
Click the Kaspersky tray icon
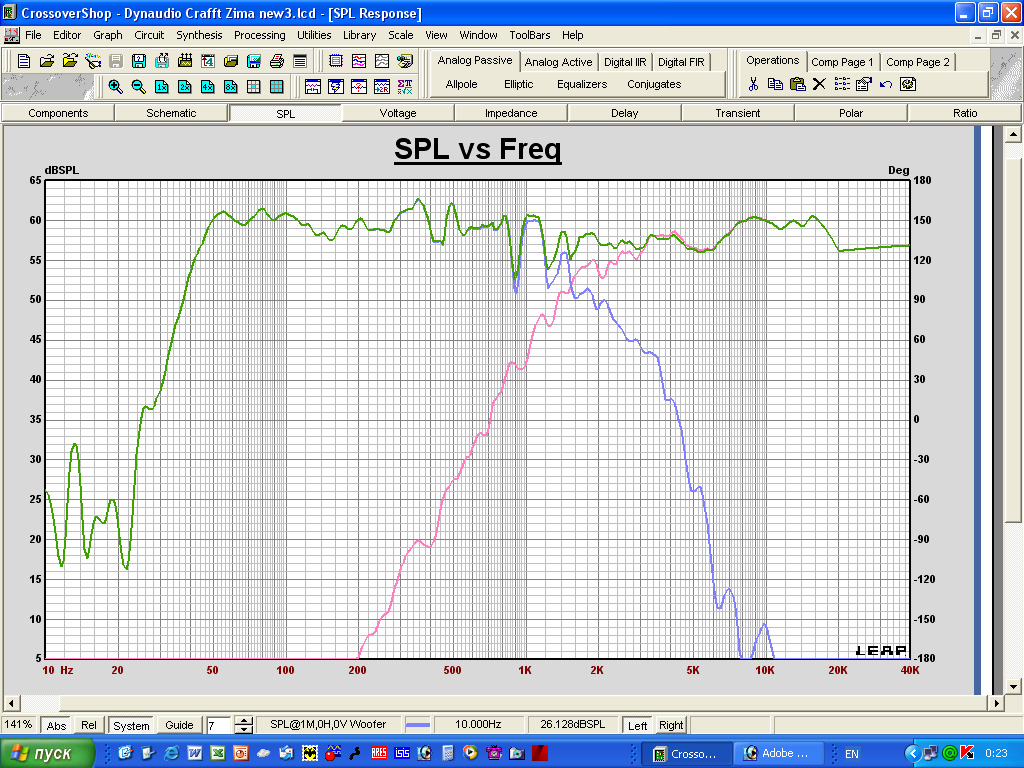pos(967,754)
